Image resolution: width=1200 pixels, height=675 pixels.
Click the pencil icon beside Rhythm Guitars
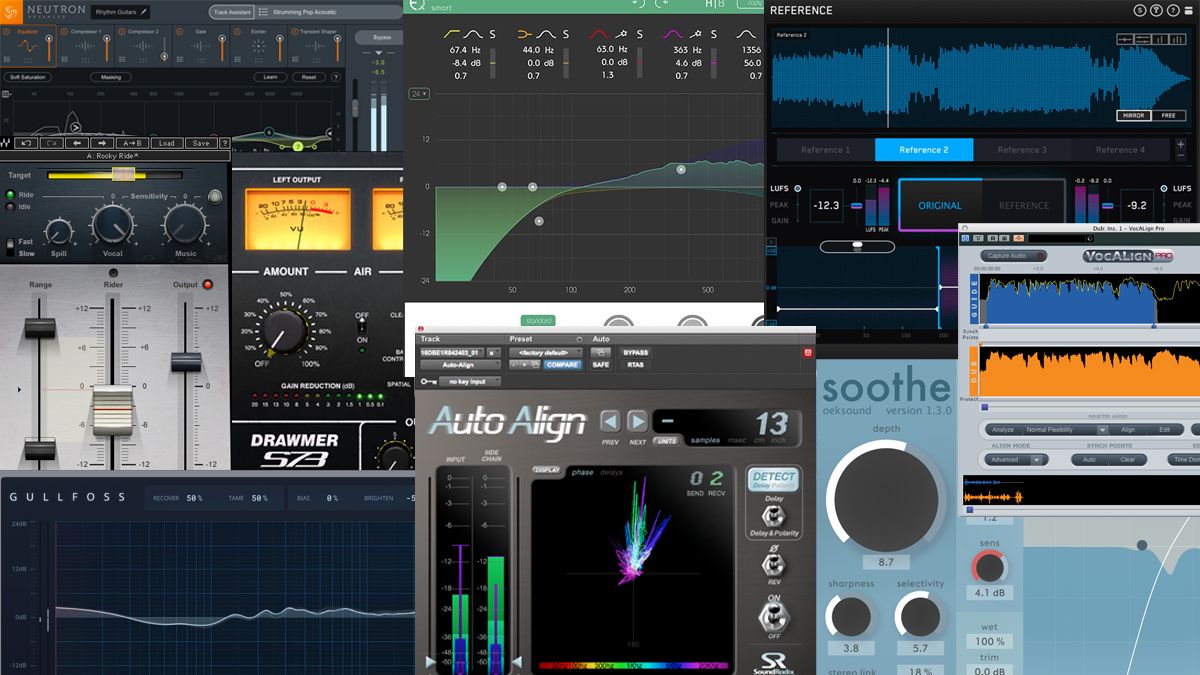tap(143, 12)
